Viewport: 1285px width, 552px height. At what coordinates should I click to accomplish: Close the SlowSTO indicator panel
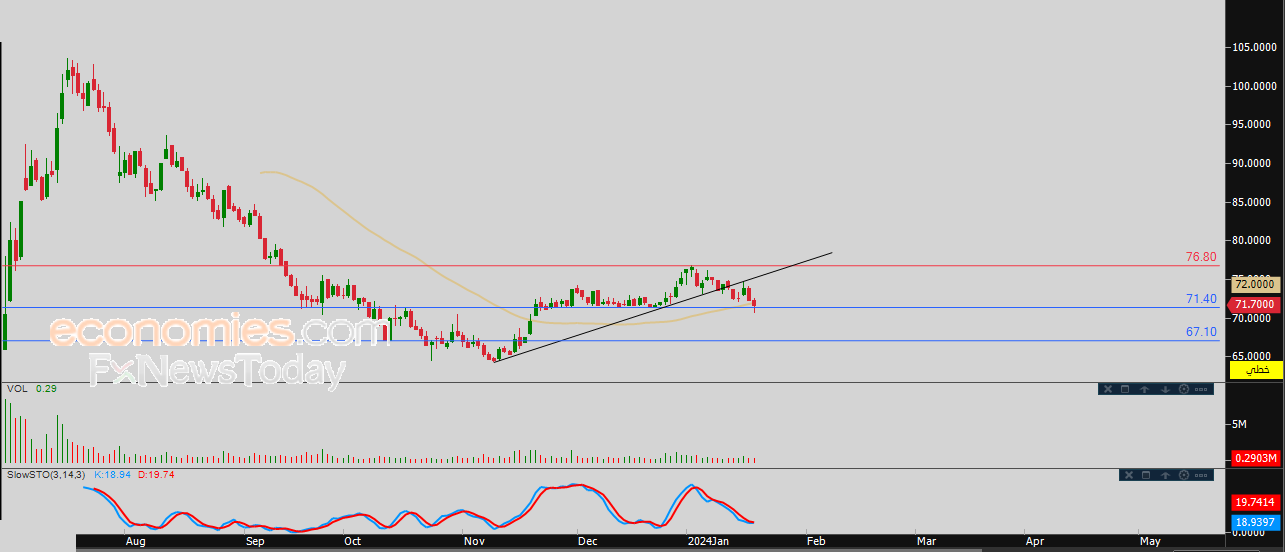tap(1129, 475)
